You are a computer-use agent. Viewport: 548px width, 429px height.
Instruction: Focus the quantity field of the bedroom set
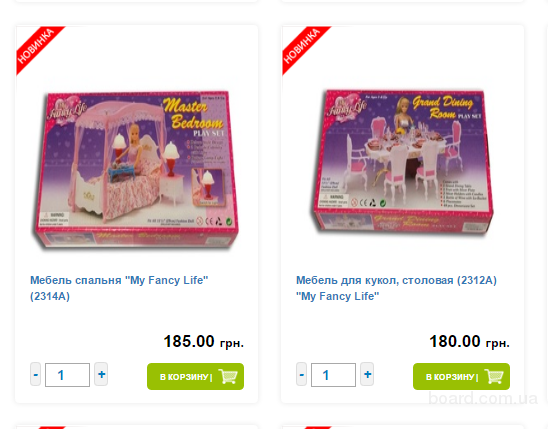(x=67, y=375)
